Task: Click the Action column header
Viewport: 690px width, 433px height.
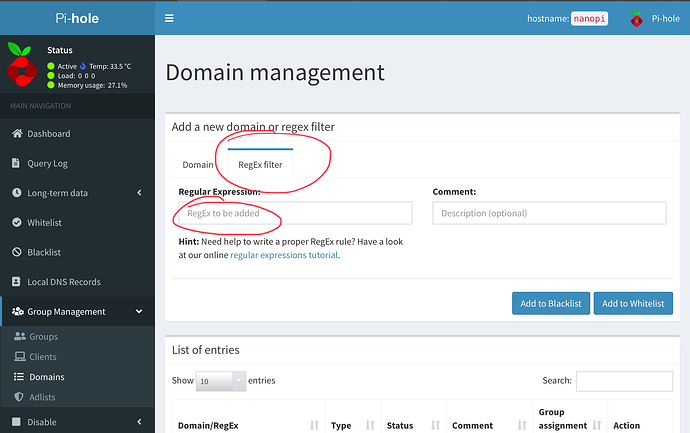Action: [627, 426]
